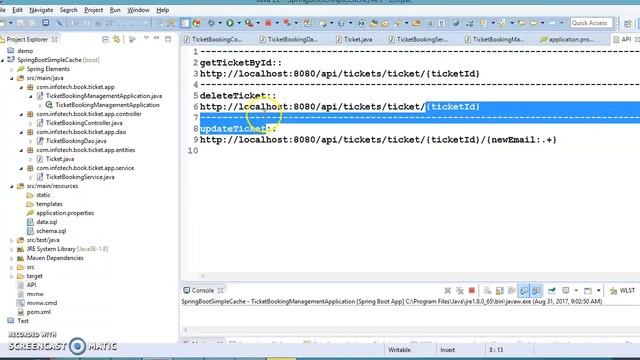Click Show Console on Standard Out icon
The width and height of the screenshot is (640, 360).
point(524,291)
